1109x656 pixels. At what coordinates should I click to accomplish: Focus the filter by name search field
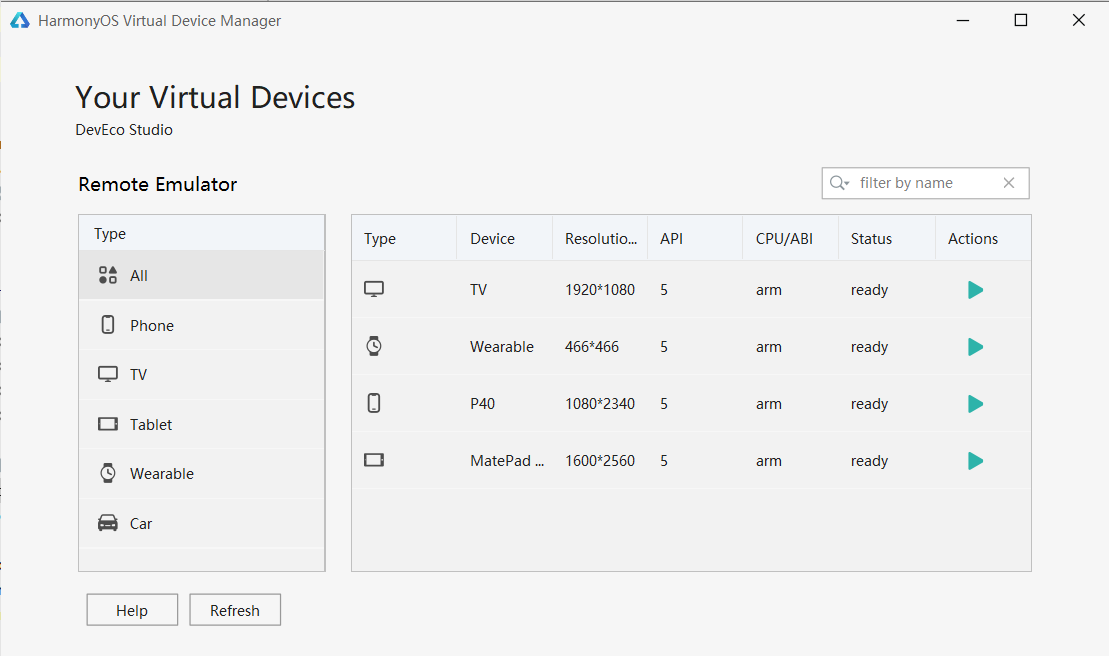[925, 183]
